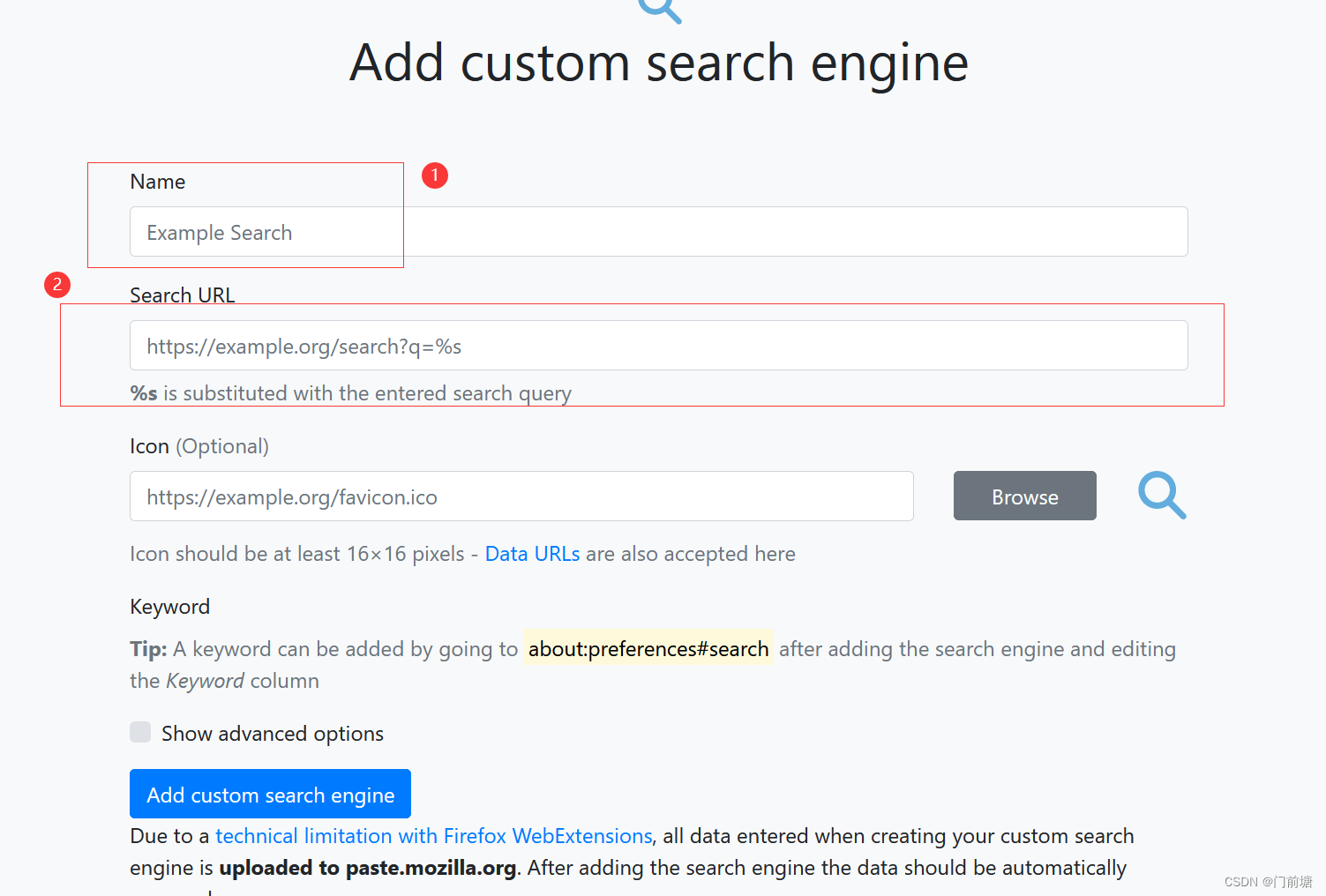The height and width of the screenshot is (896, 1326).
Task: Focus the Name input field
Action: point(658,232)
